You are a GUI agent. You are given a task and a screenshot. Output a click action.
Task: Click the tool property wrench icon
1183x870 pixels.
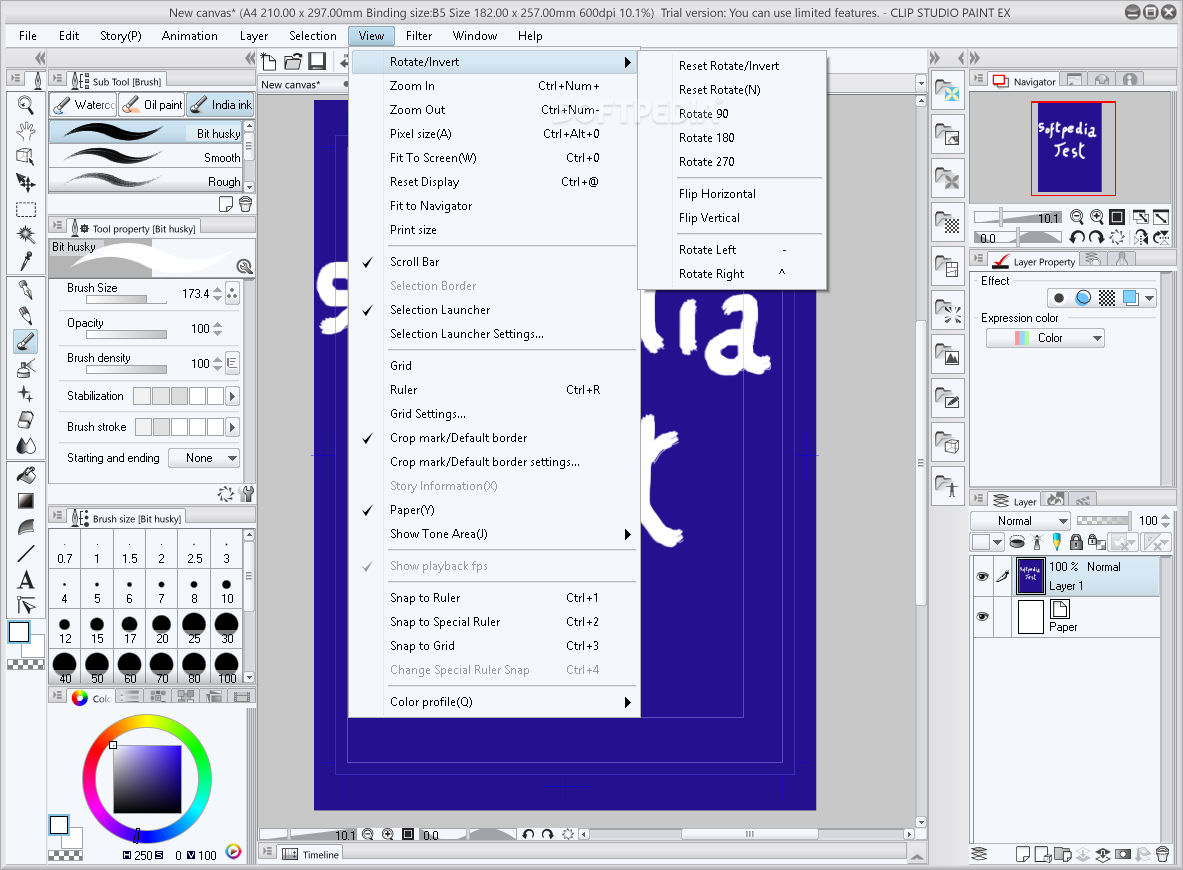pyautogui.click(x=246, y=494)
